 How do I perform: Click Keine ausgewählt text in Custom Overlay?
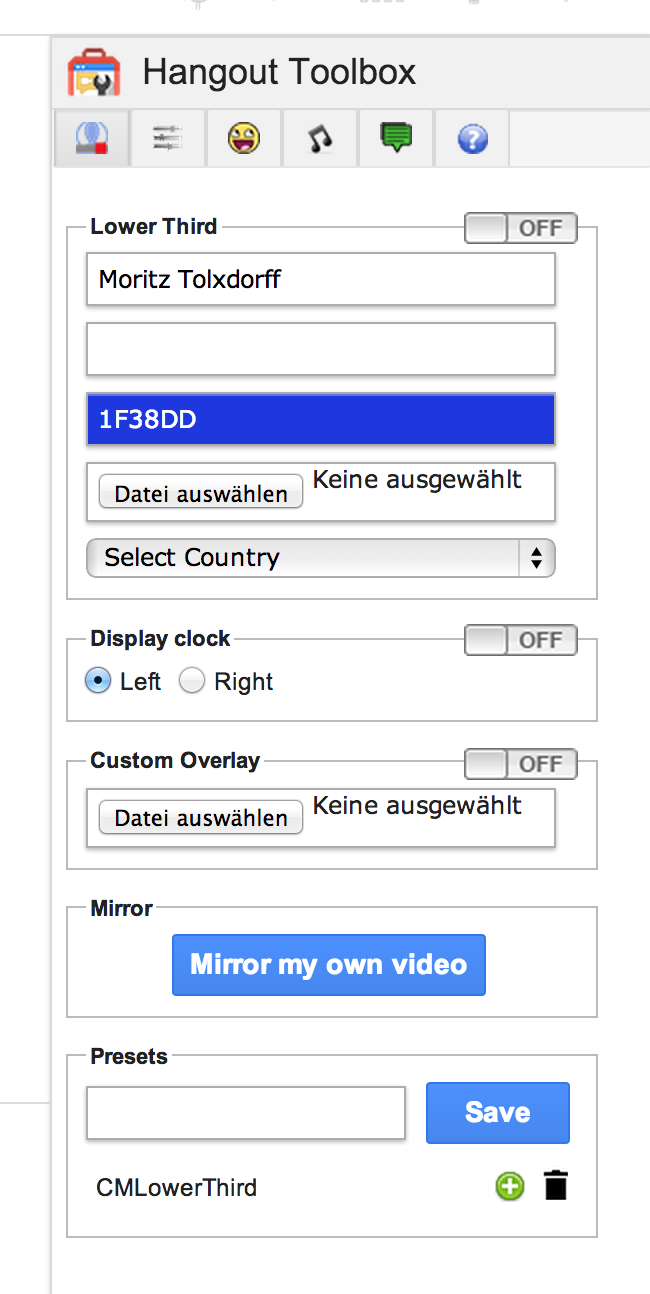[x=417, y=805]
